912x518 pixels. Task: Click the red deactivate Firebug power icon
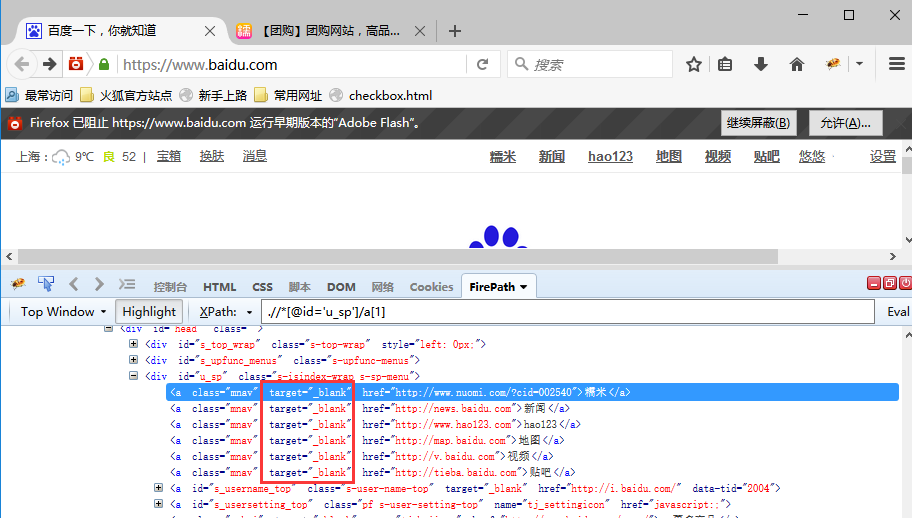(x=905, y=283)
